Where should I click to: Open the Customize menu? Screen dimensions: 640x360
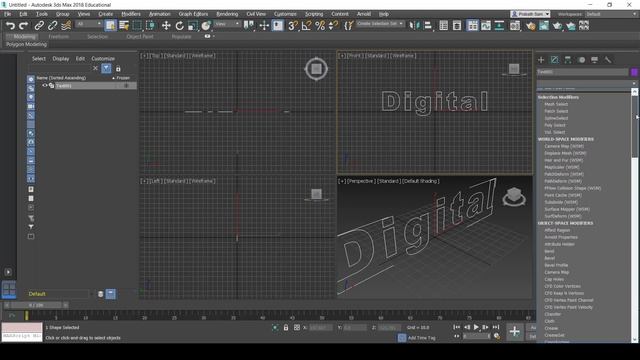click(285, 14)
